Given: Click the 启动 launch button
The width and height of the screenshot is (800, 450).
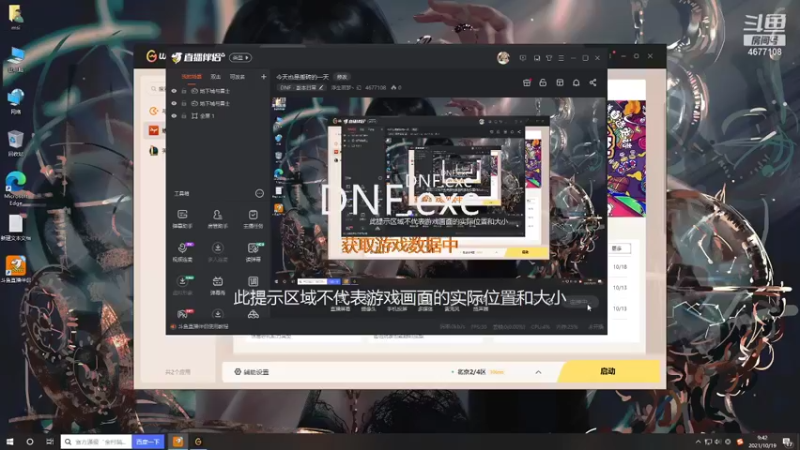Looking at the screenshot, I should click(608, 371).
